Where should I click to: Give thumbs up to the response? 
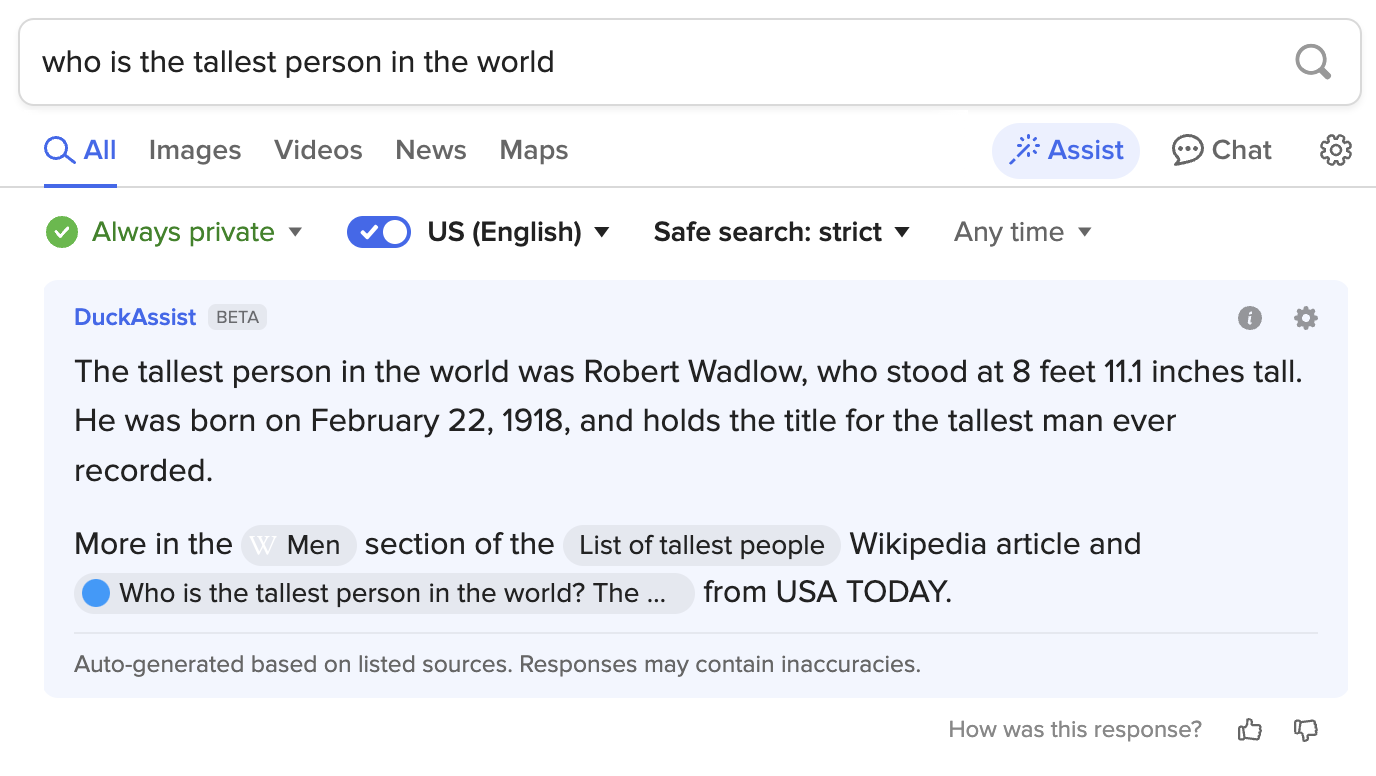1249,730
